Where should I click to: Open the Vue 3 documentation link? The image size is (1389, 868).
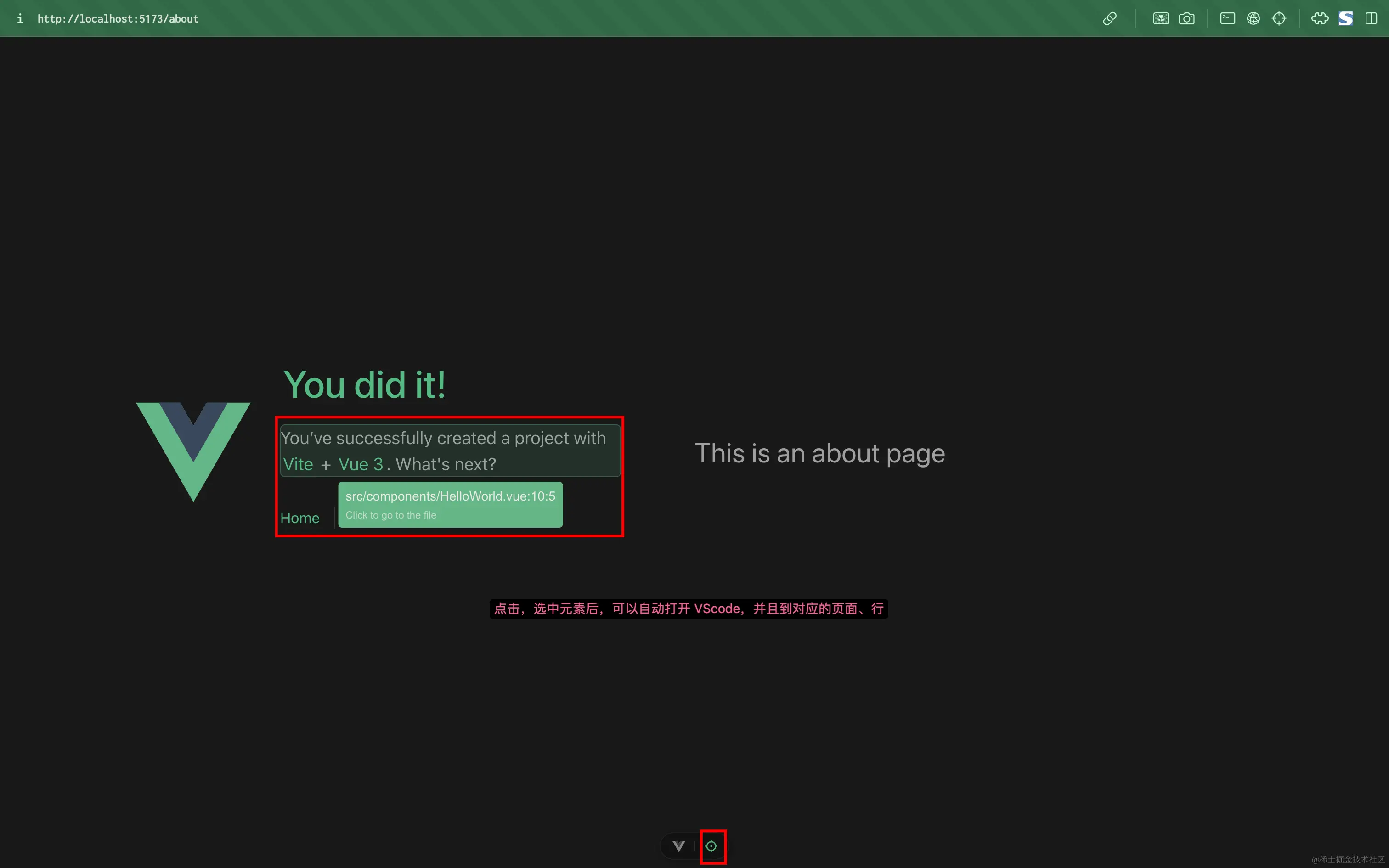point(361,464)
